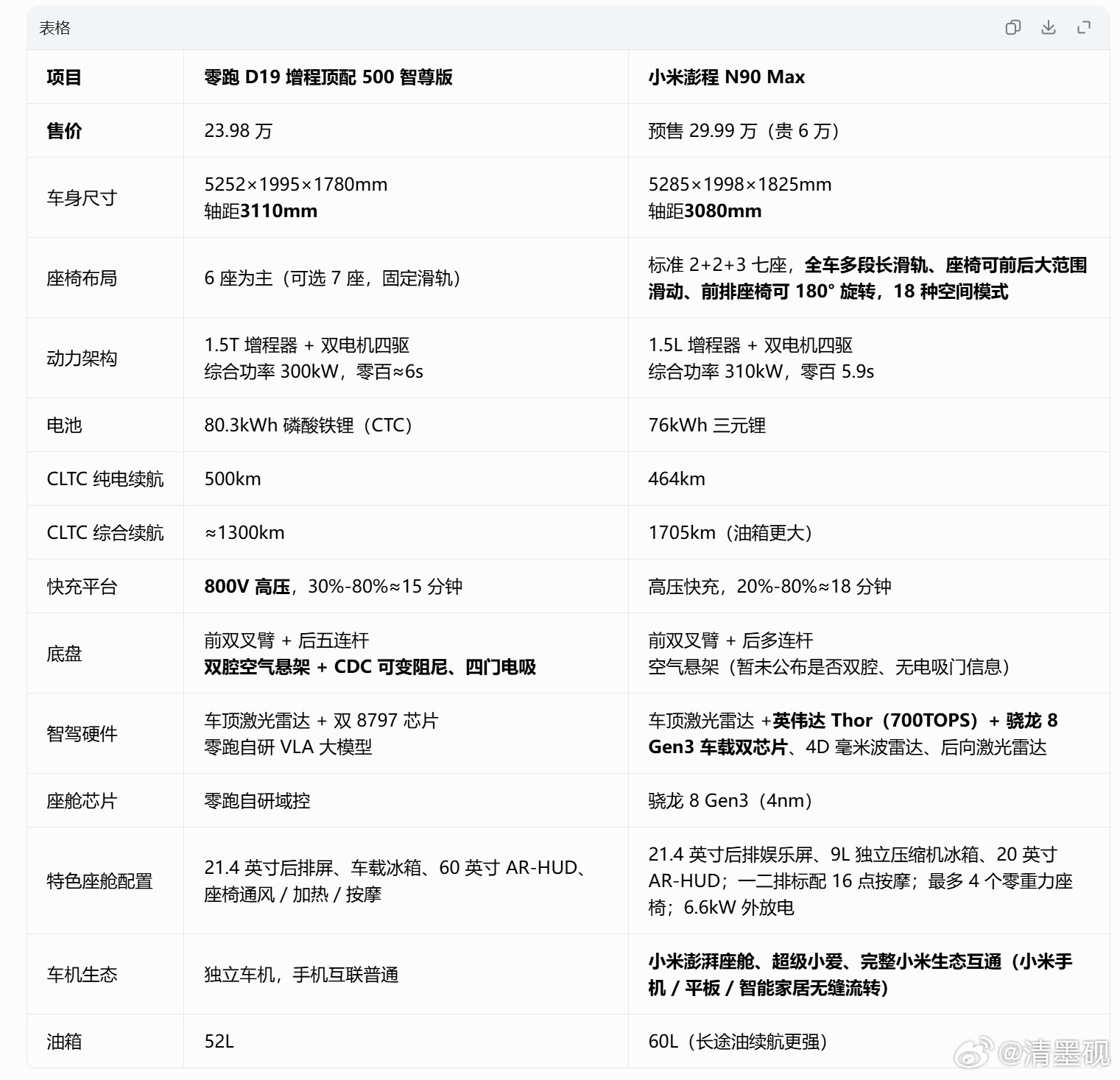This screenshot has height=1080, width=1120.
Task: Click the 座椅布局 row label
Action: (x=82, y=278)
